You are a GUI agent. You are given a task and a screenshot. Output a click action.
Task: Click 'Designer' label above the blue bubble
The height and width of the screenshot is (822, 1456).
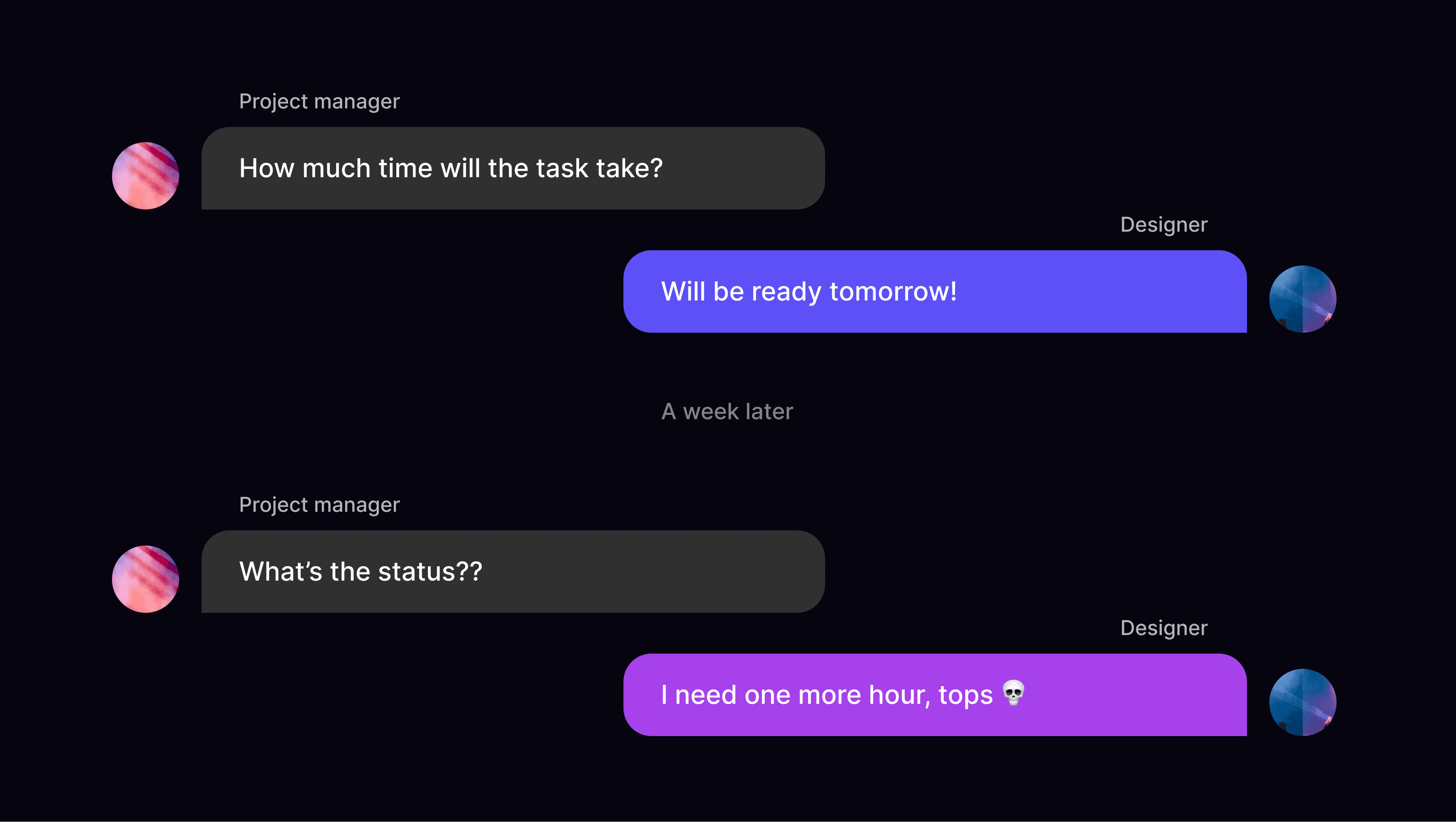pyautogui.click(x=1163, y=225)
